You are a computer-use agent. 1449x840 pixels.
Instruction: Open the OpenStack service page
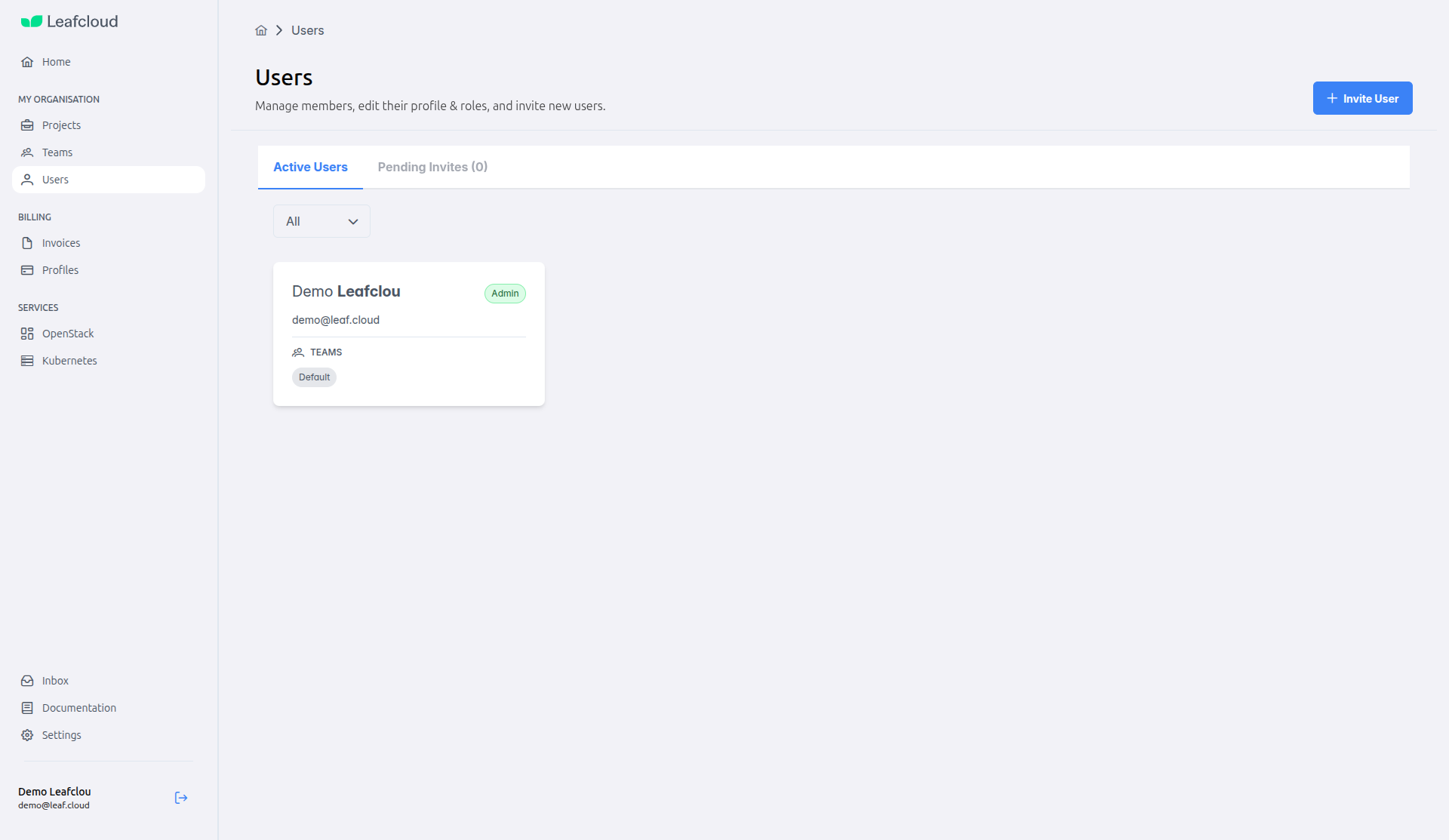[109, 334]
